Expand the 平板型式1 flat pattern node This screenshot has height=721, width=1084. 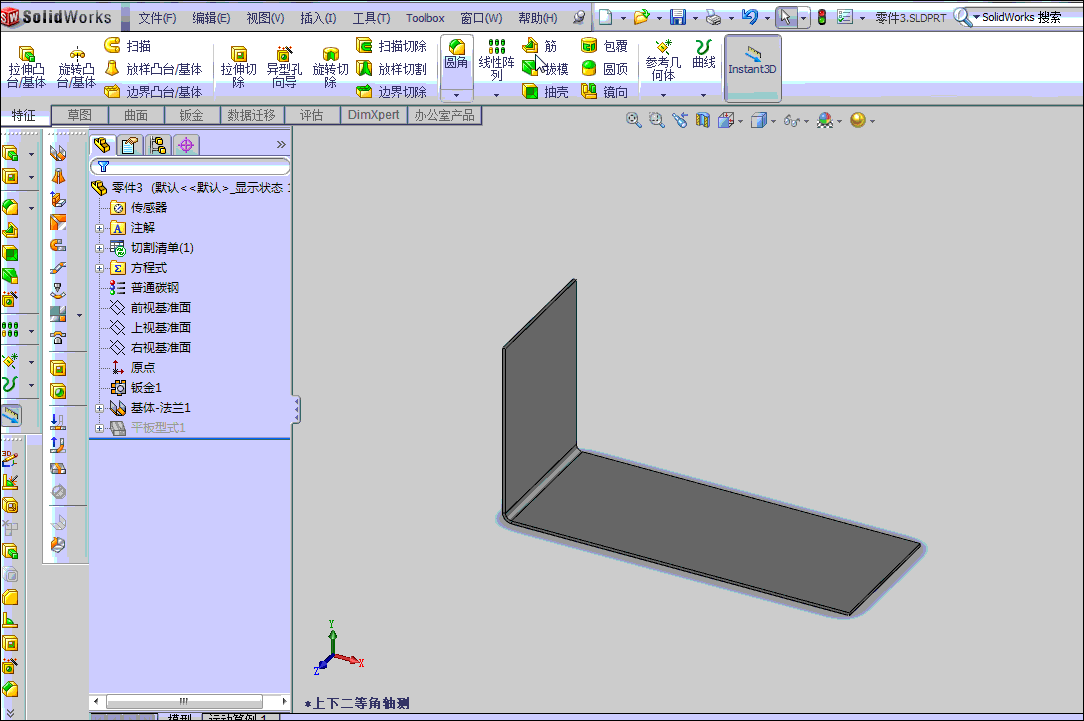click(x=100, y=429)
